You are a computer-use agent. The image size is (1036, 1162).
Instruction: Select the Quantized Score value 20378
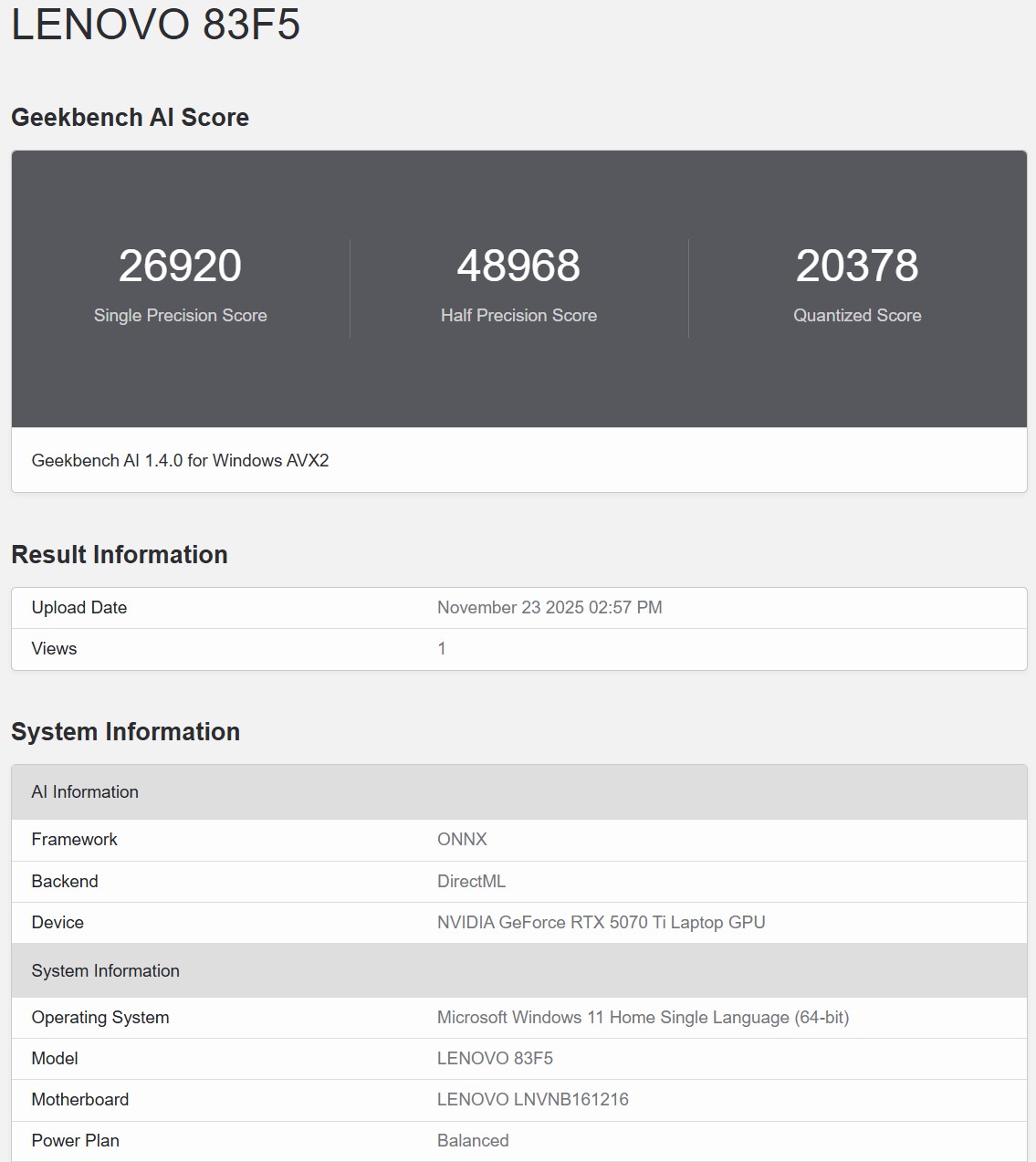(x=858, y=267)
